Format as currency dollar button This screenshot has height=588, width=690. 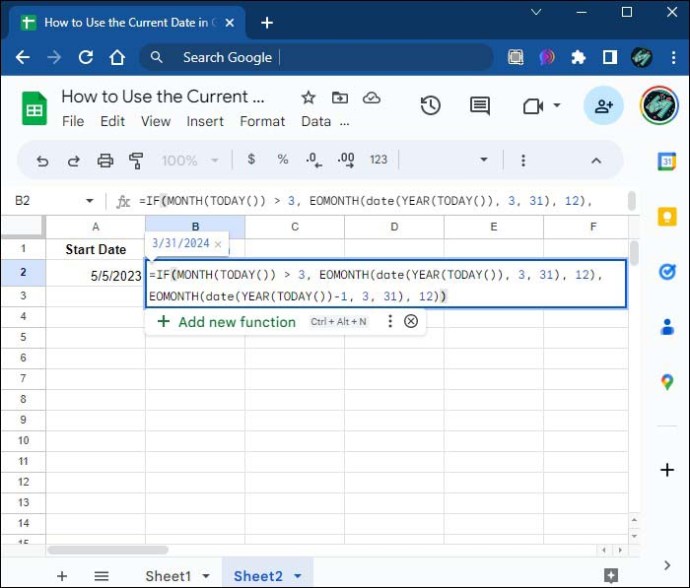click(251, 159)
